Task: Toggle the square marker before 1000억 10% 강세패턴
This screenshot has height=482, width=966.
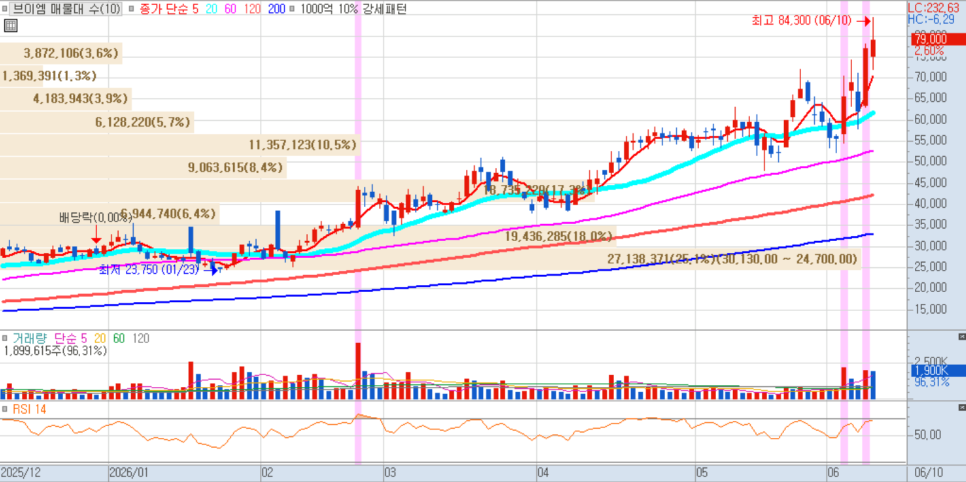Action: [291, 9]
